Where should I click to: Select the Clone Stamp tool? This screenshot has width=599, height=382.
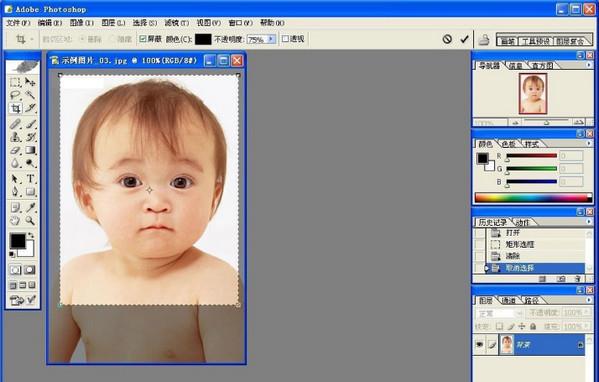[15, 137]
